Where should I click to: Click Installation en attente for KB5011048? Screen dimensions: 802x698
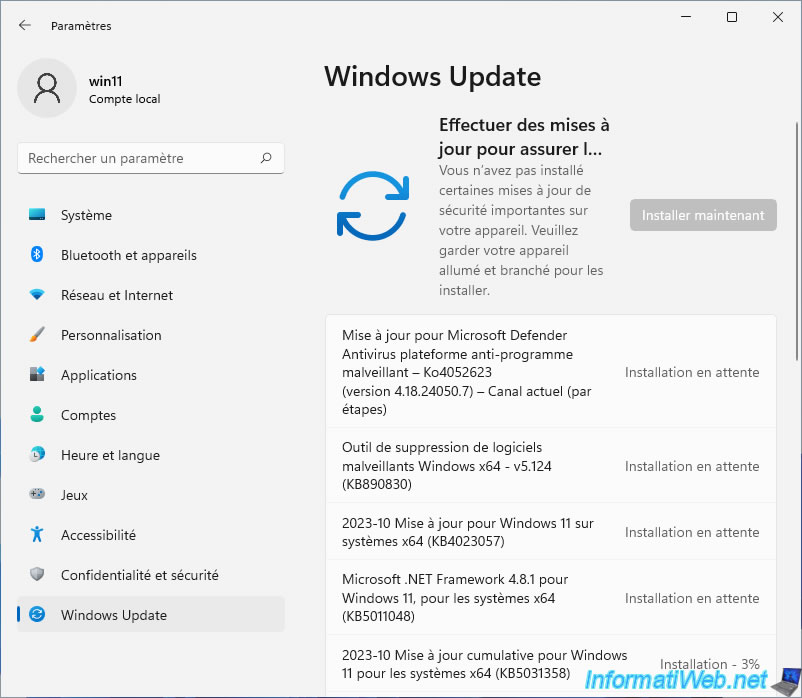(692, 598)
